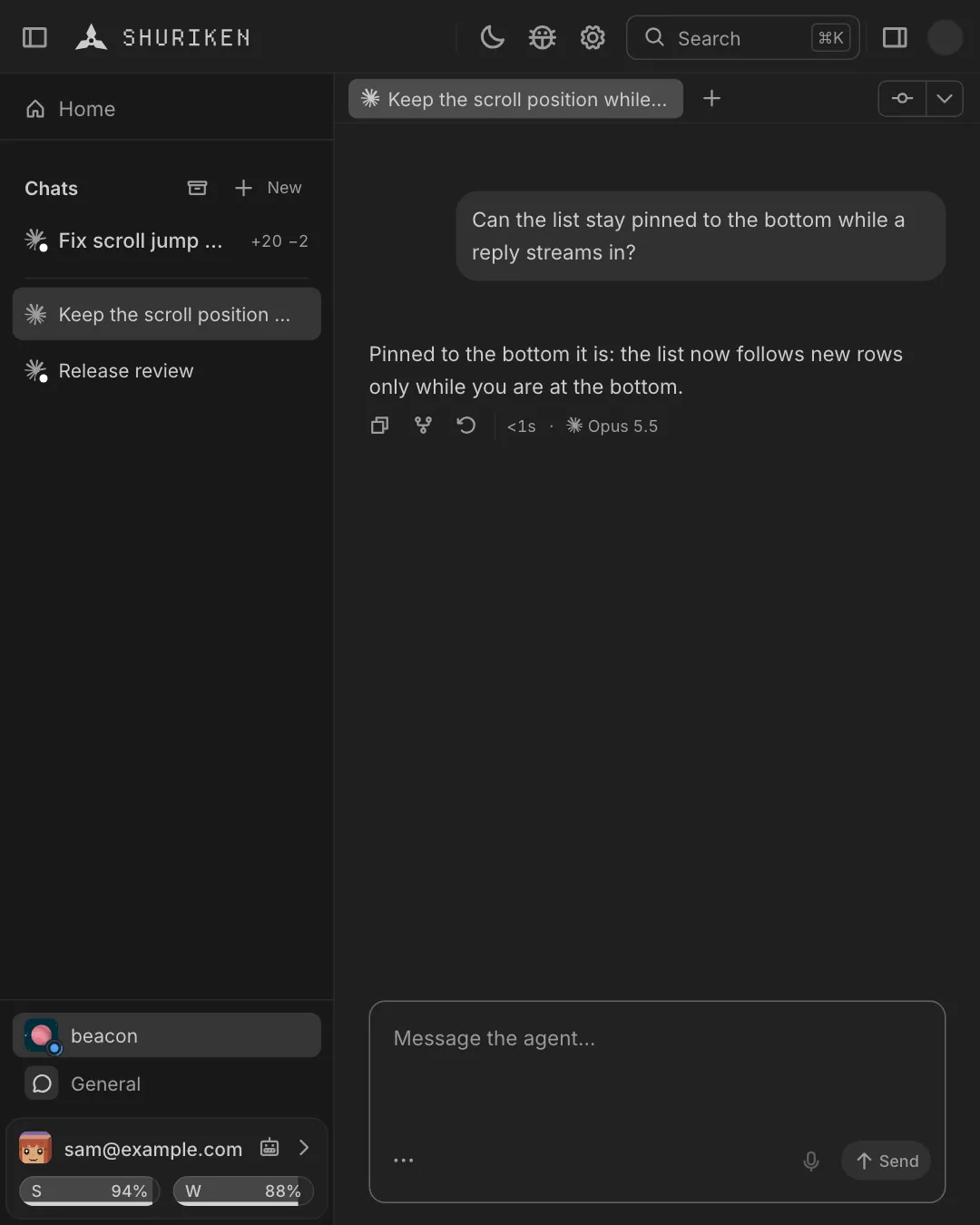The height and width of the screenshot is (1225, 980).
Task: Expand the account chevron arrow
Action: tap(304, 1148)
